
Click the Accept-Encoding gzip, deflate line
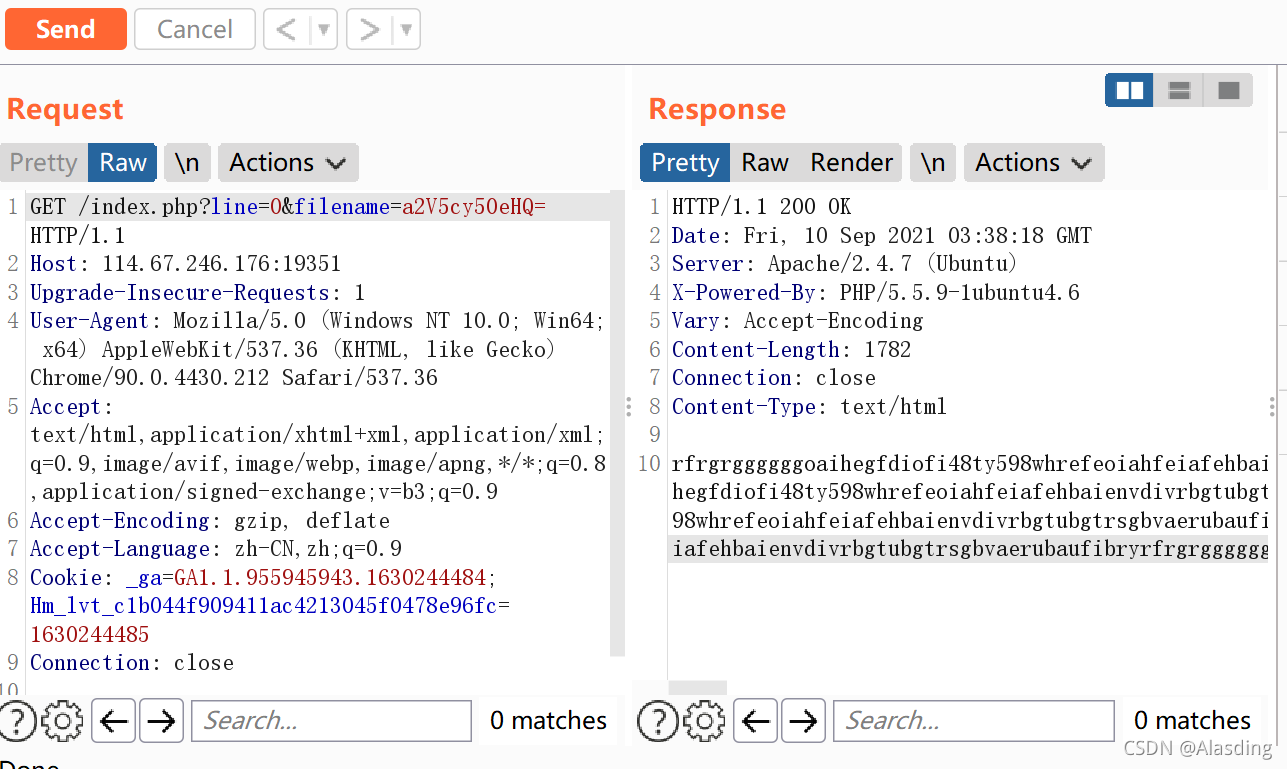210,521
